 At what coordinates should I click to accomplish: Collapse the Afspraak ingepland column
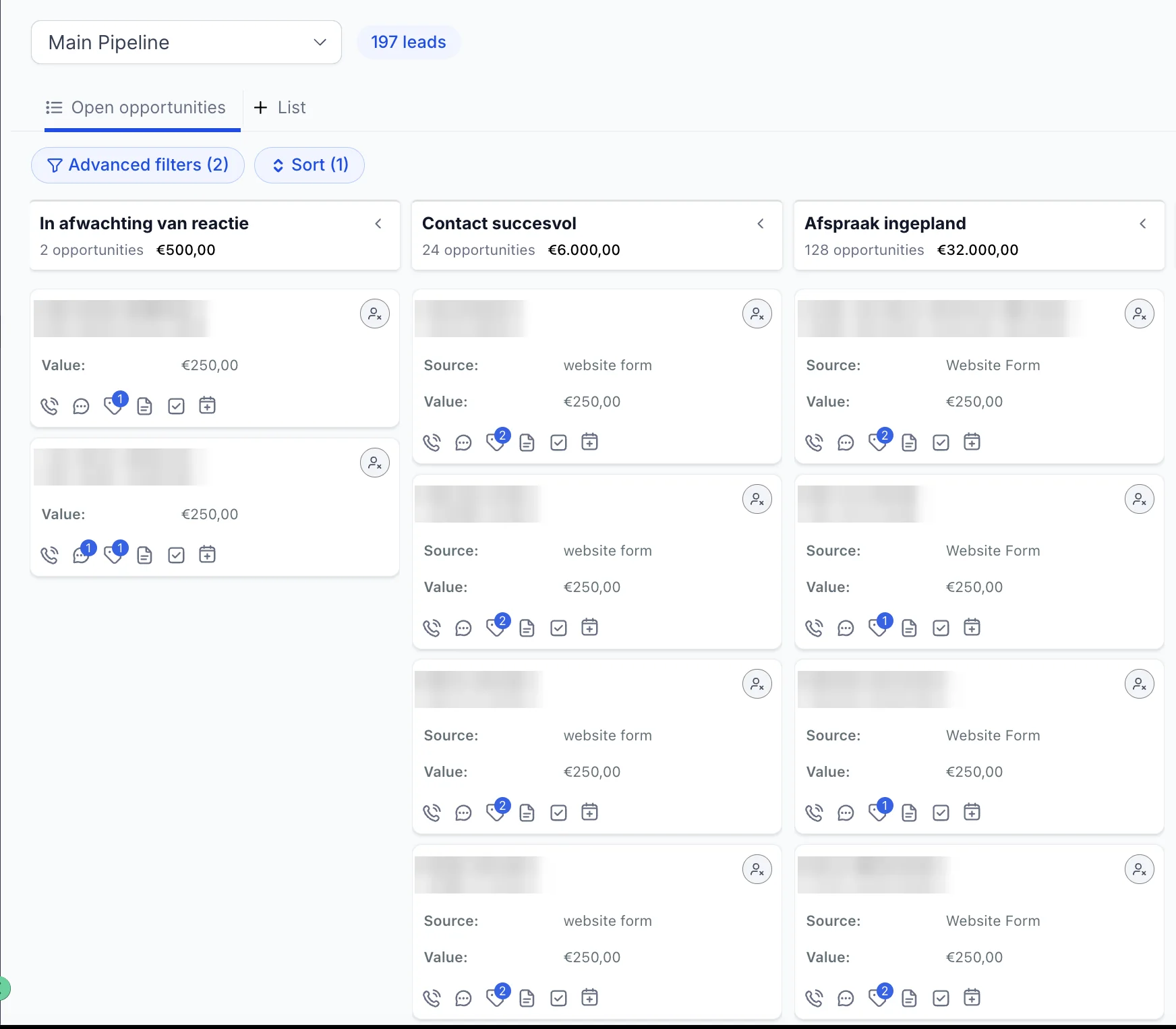coord(1143,223)
